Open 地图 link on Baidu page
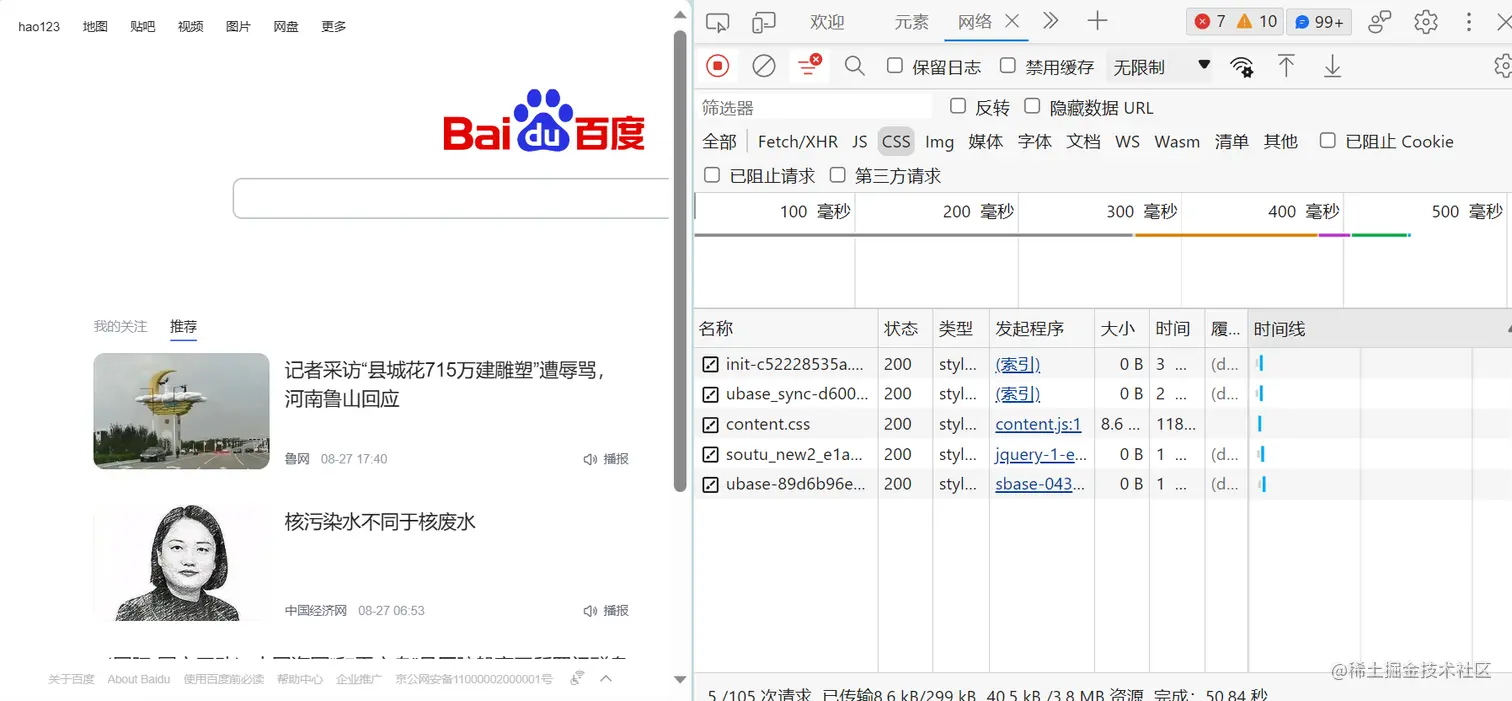Viewport: 1512px width, 701px height. (x=95, y=27)
